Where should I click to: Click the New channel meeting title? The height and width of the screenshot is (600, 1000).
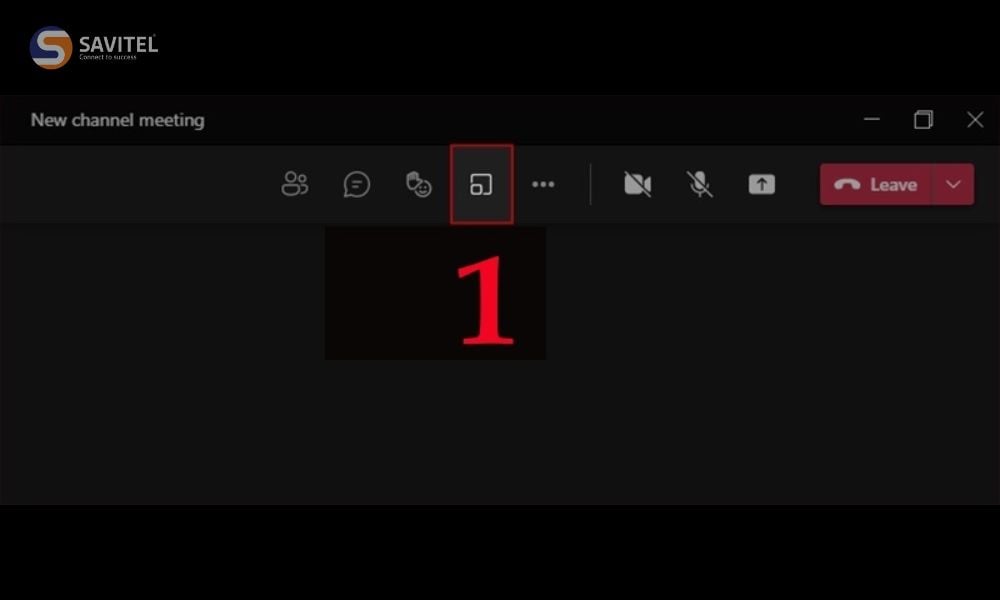pyautogui.click(x=118, y=120)
